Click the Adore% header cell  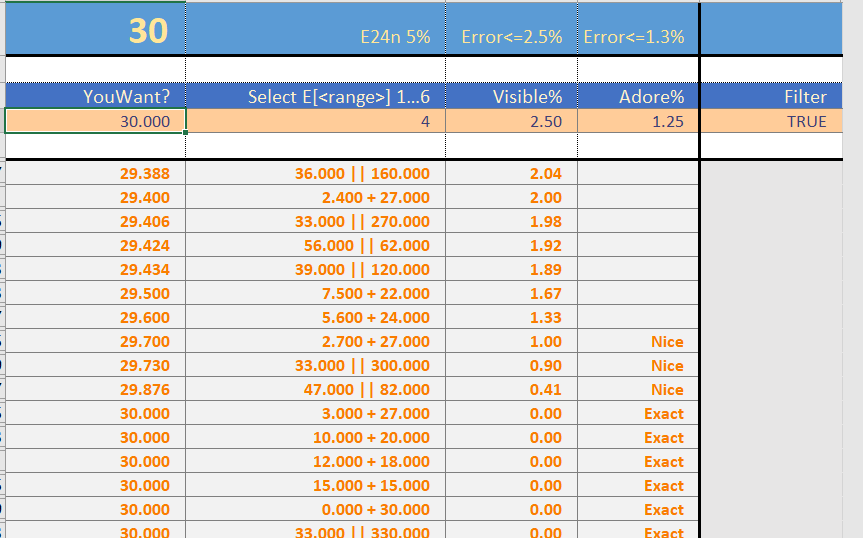(x=638, y=96)
